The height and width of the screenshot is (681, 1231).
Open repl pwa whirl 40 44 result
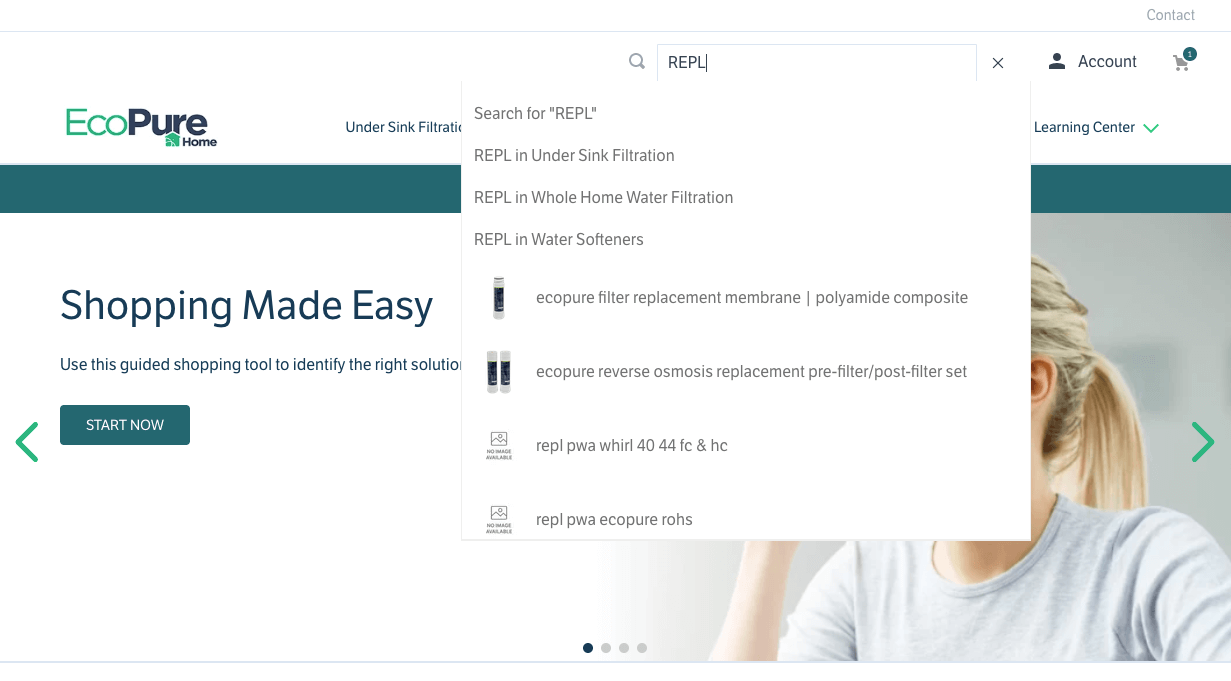632,445
